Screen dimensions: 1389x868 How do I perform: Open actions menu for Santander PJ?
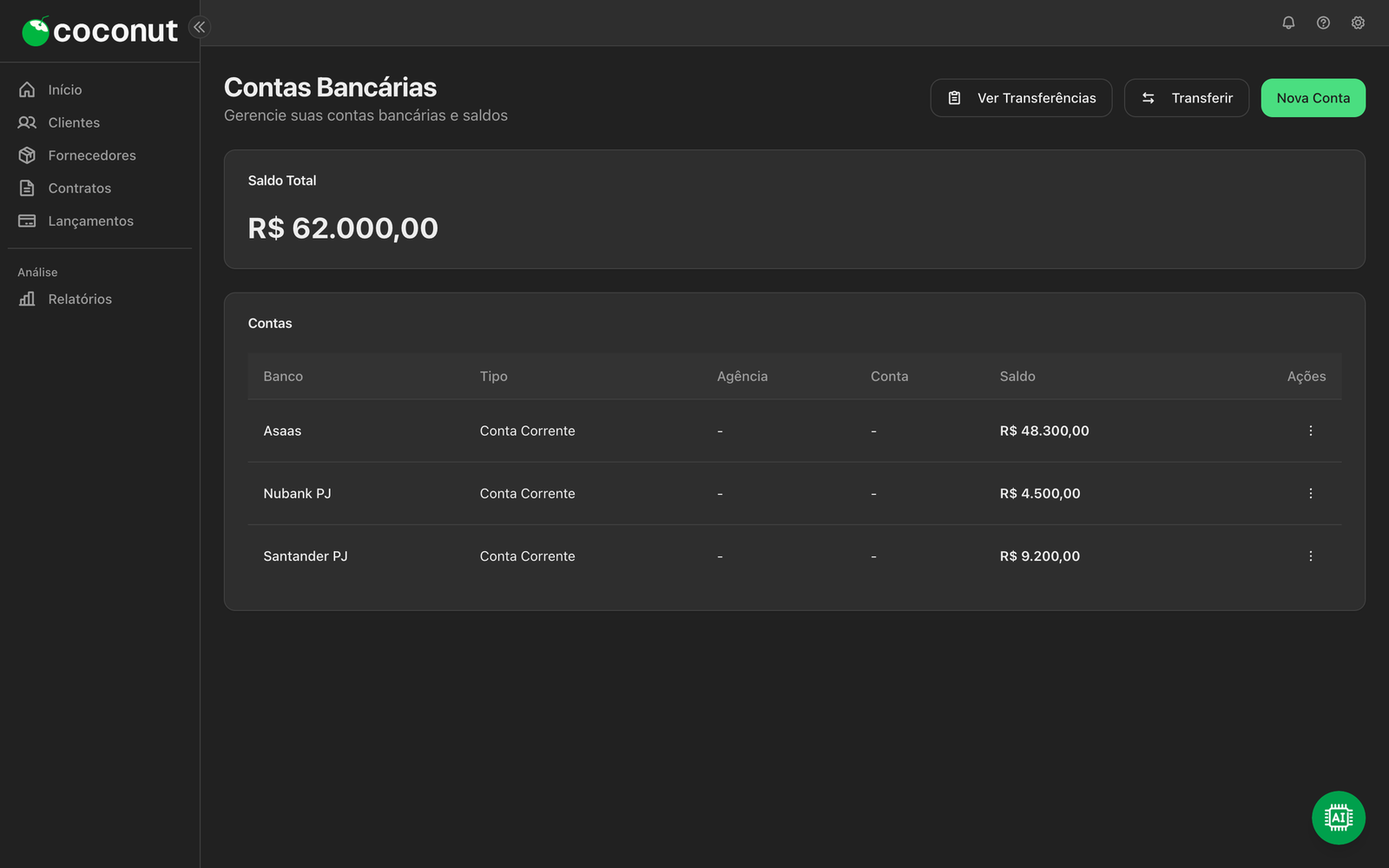click(x=1310, y=556)
